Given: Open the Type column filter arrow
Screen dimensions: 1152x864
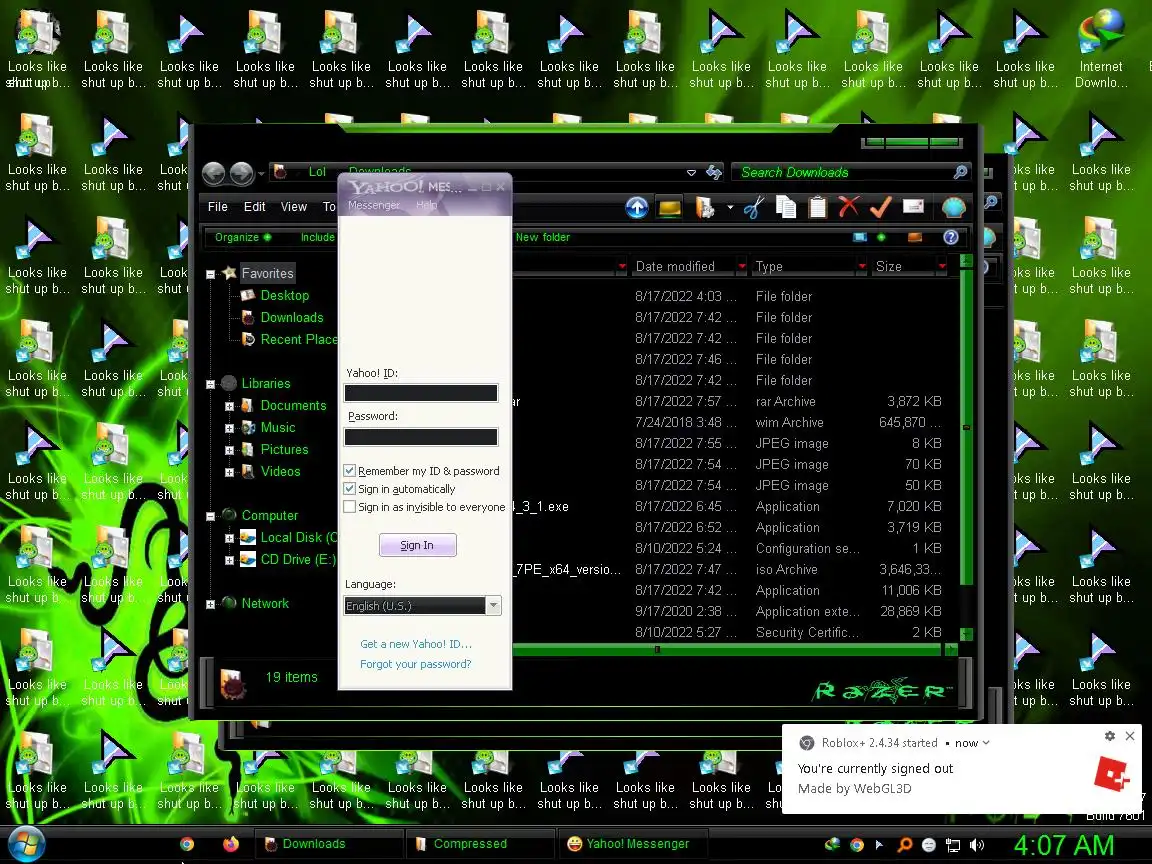Looking at the screenshot, I should 862,266.
